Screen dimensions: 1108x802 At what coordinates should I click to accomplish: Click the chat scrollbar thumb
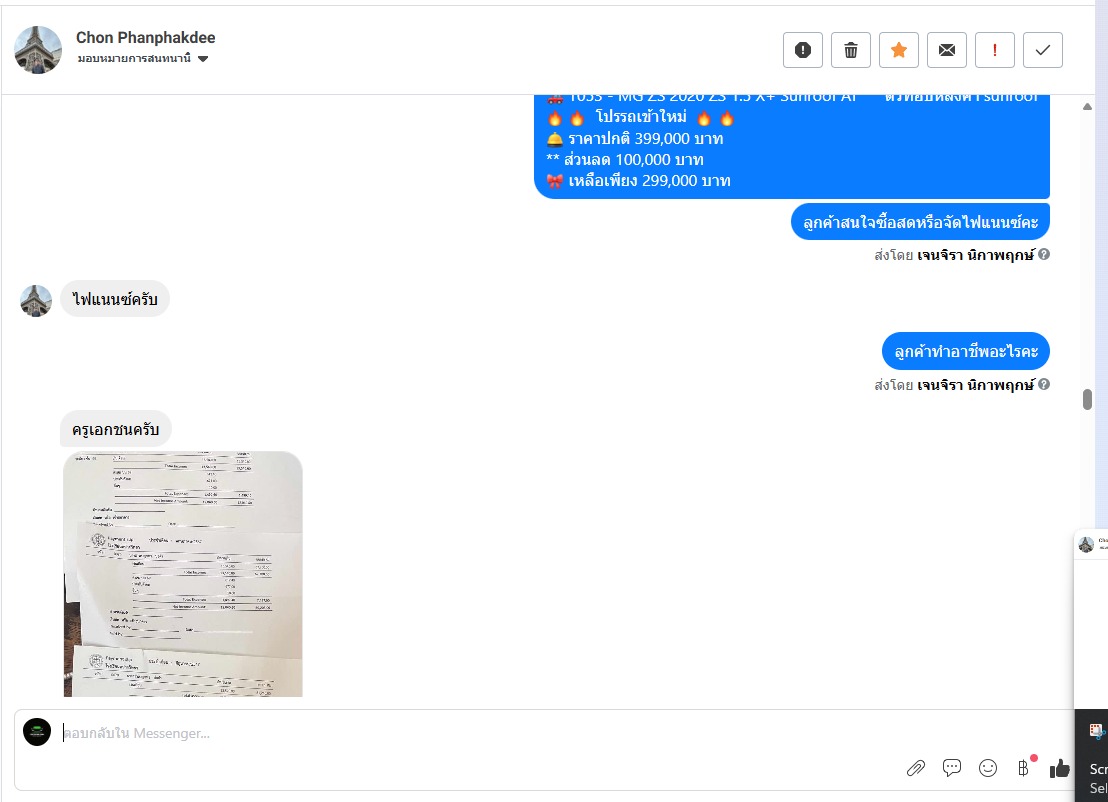pyautogui.click(x=1088, y=399)
